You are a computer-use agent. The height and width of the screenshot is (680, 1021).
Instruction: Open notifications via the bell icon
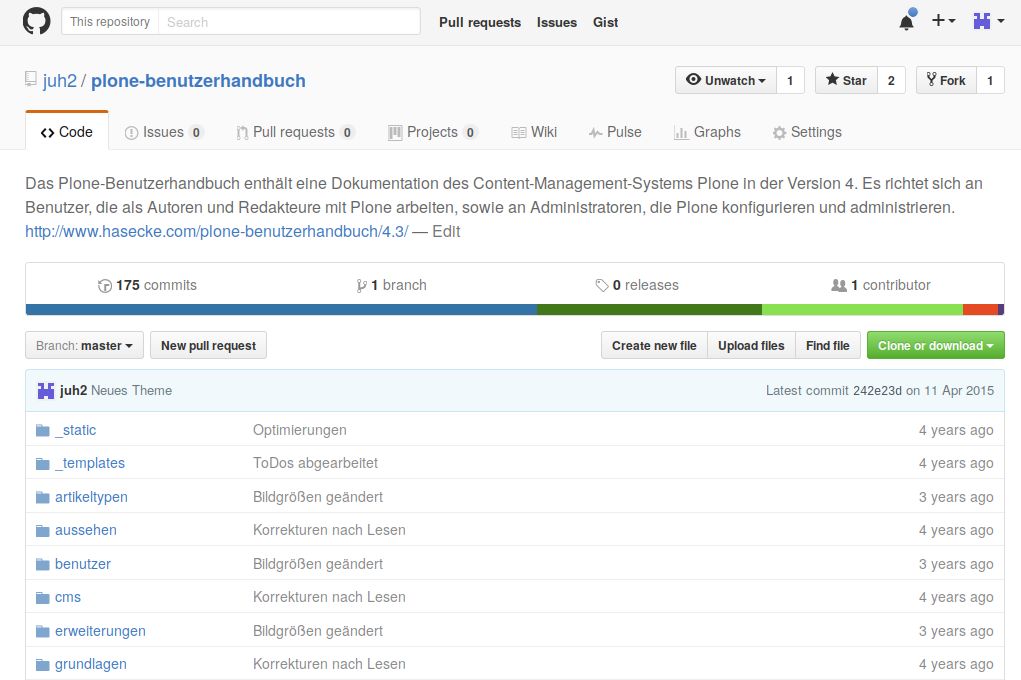coord(905,21)
